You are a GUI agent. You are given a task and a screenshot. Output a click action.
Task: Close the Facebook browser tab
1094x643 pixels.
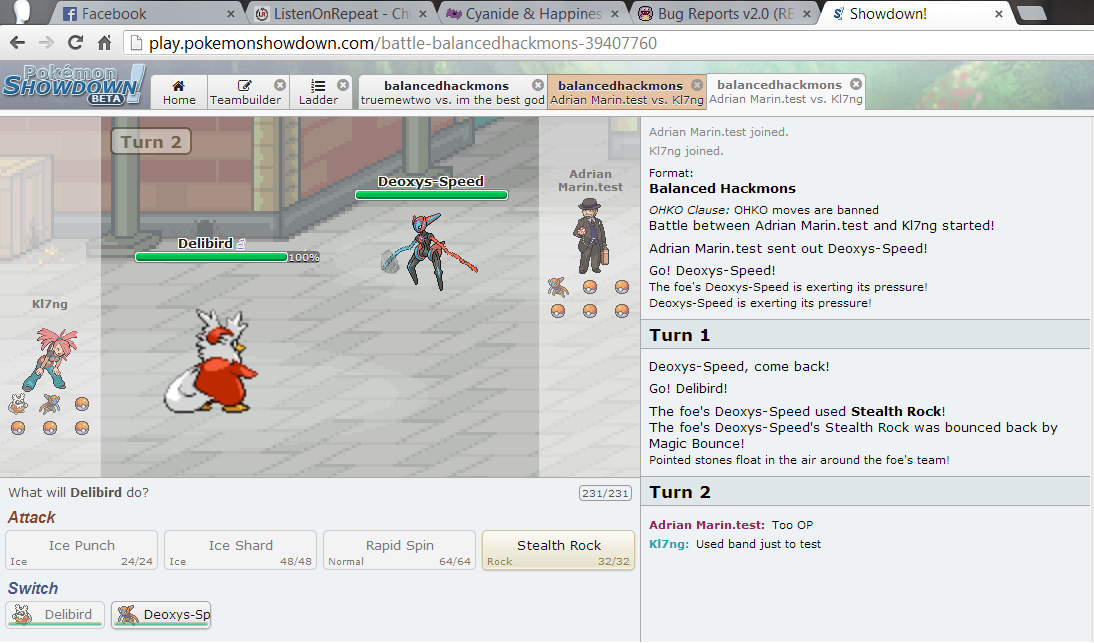(x=231, y=14)
